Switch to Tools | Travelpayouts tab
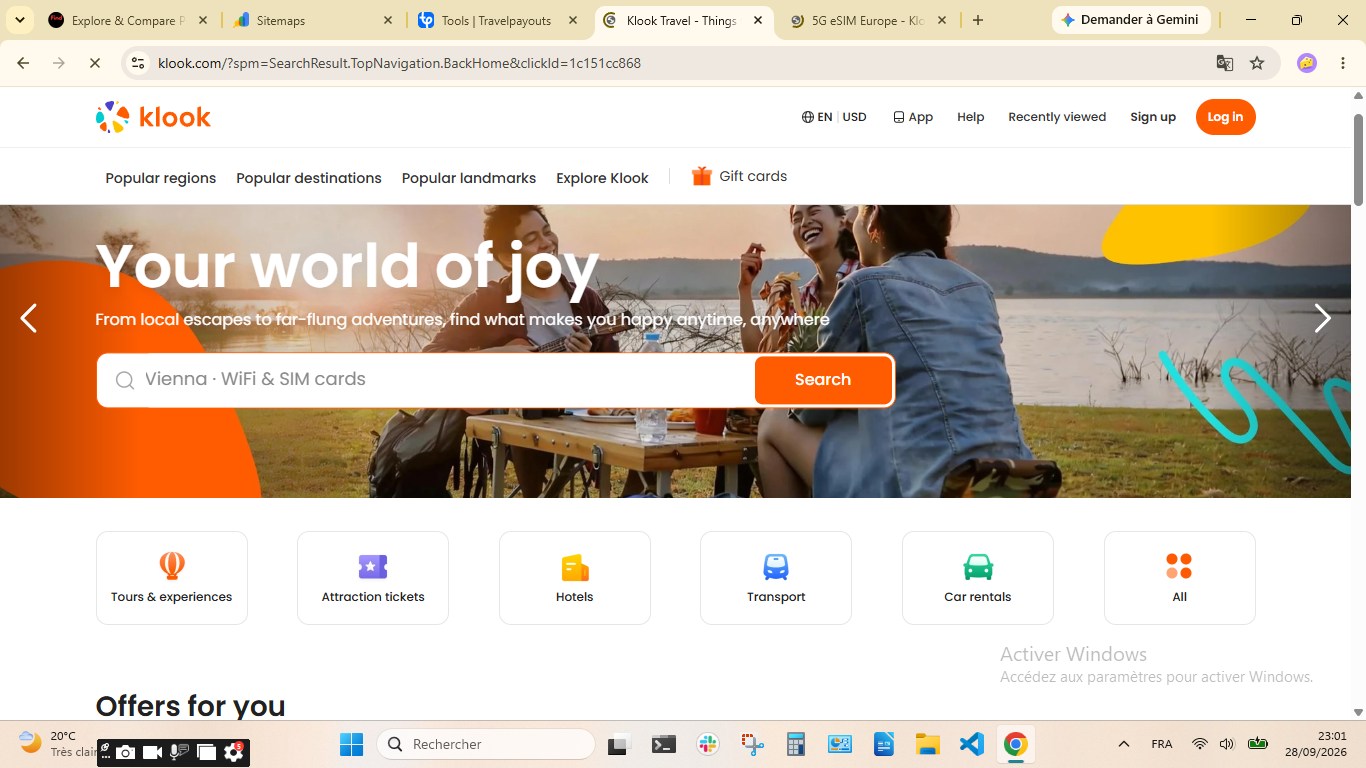The image size is (1366, 768). click(498, 20)
